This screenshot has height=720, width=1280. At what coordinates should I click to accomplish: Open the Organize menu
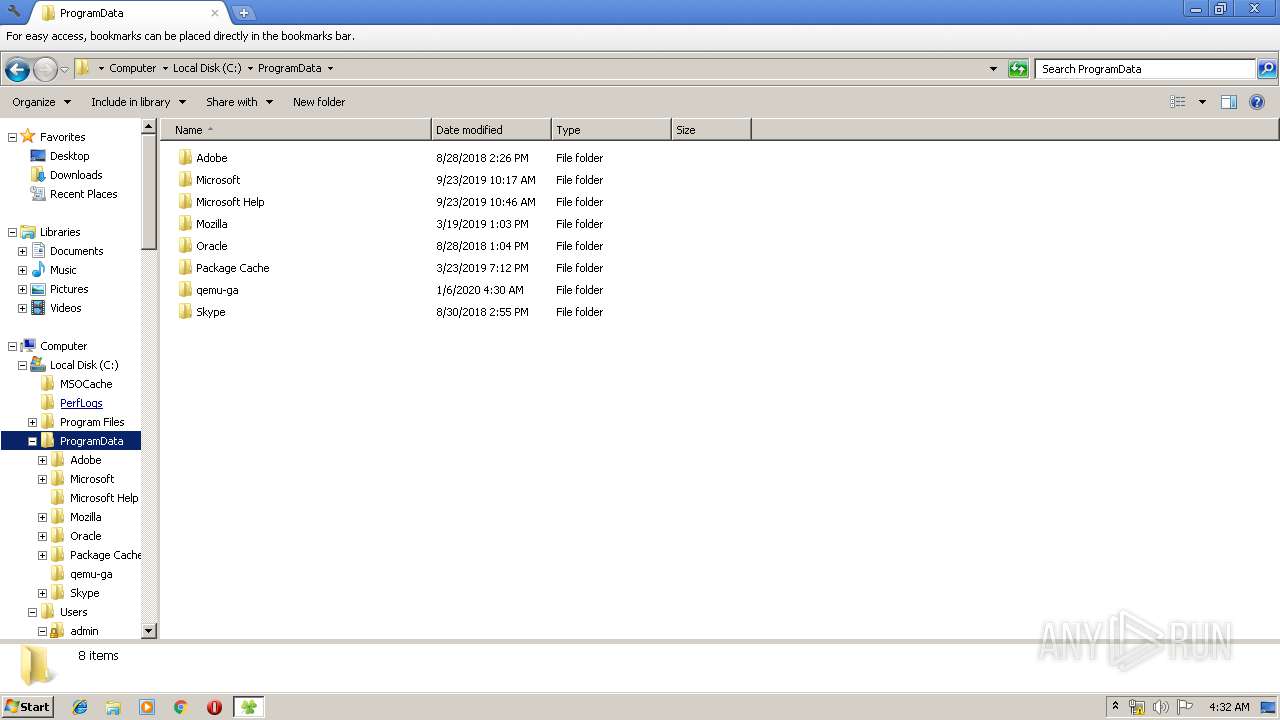coord(42,102)
